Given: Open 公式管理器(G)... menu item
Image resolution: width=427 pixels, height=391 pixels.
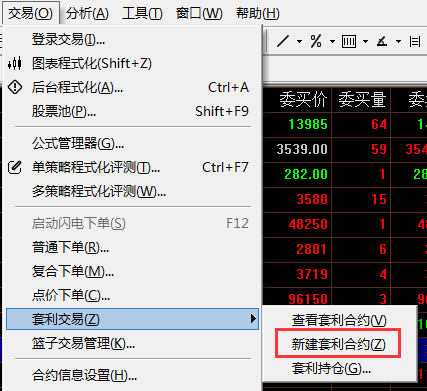Looking at the screenshot, I should (132, 144).
